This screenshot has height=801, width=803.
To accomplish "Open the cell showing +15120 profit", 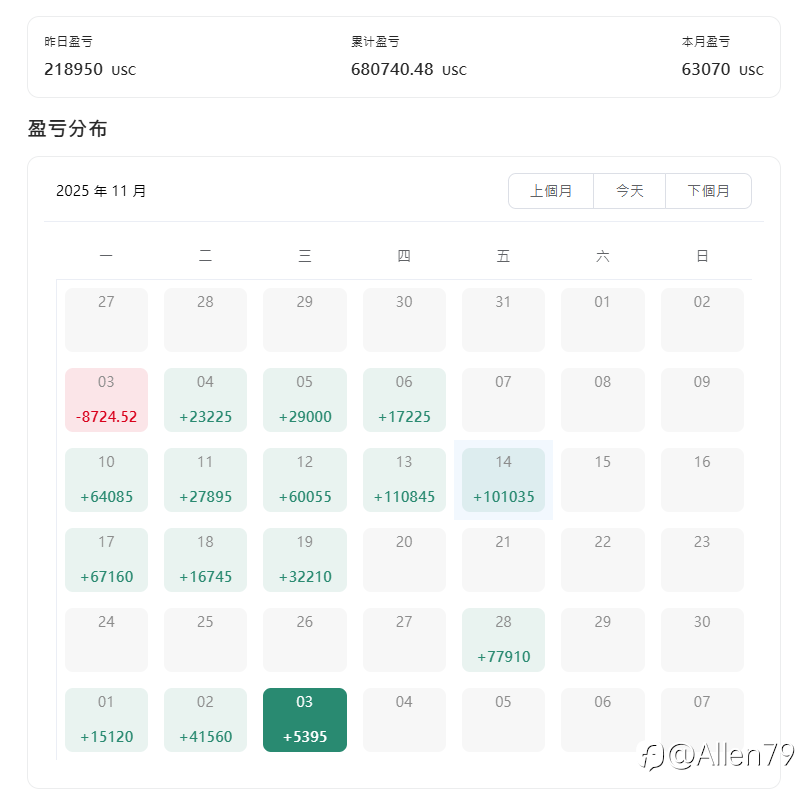I will click(x=106, y=720).
